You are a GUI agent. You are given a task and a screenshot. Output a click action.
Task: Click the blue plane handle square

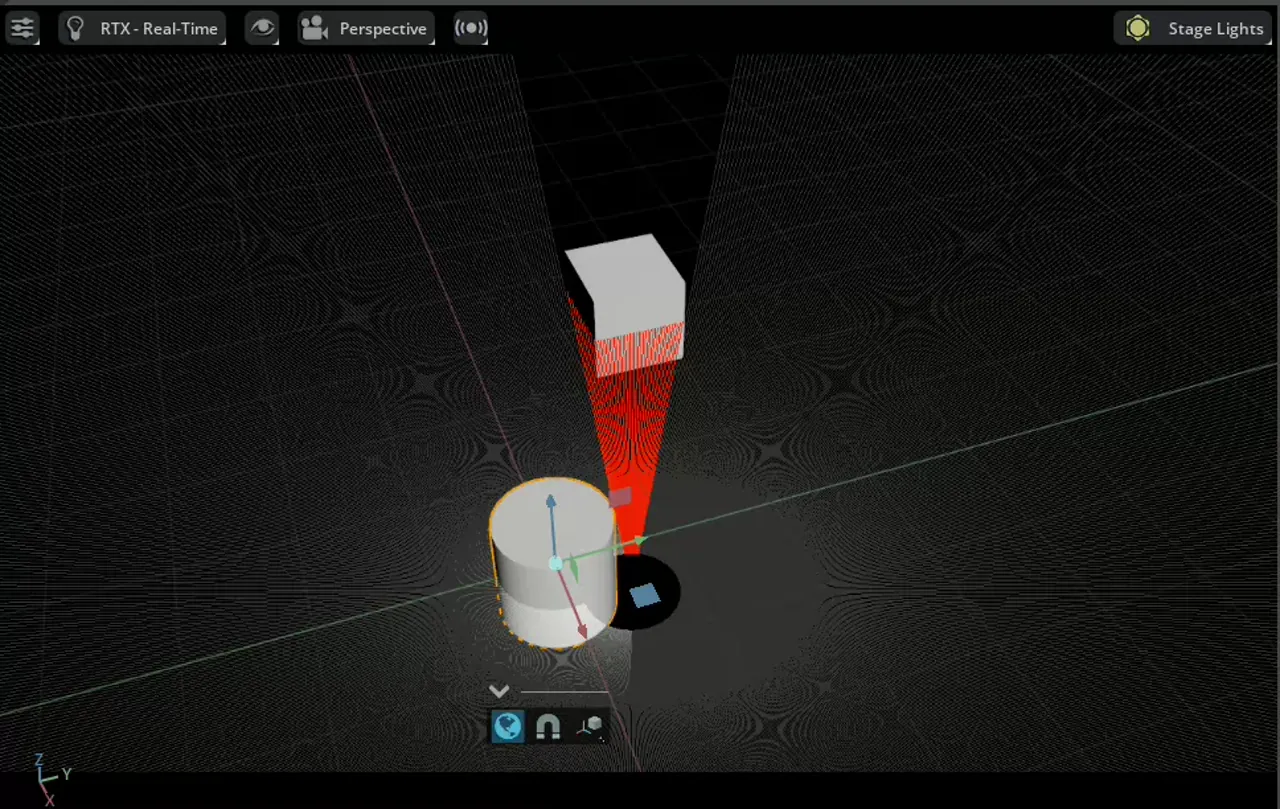point(645,596)
